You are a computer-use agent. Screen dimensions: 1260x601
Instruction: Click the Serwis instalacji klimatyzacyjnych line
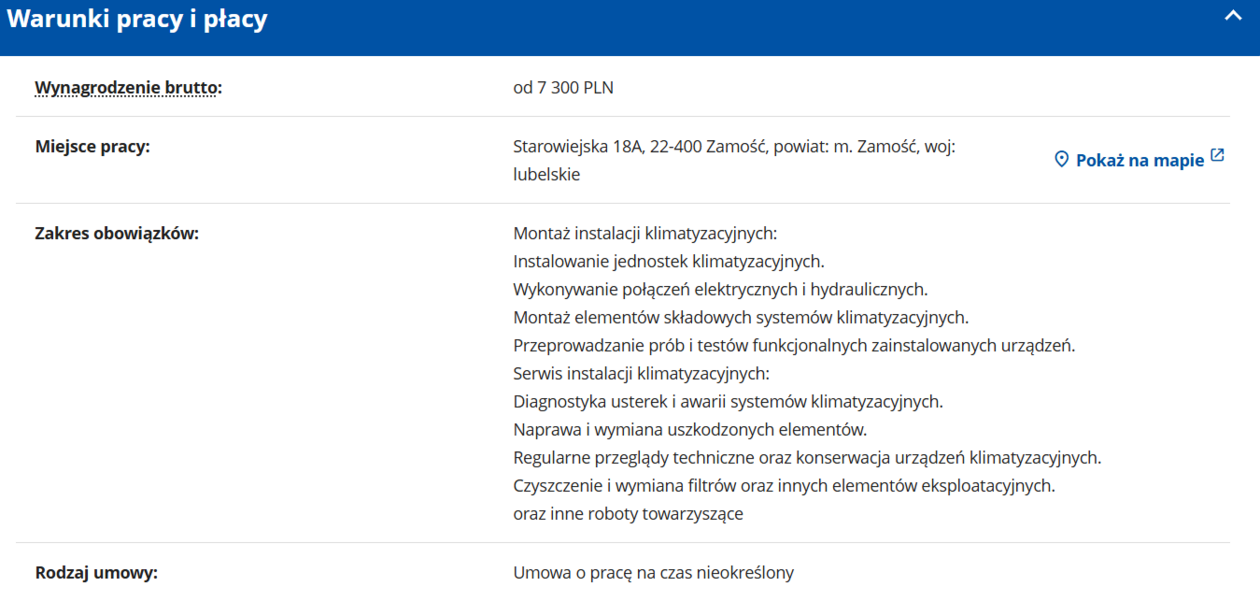pyautogui.click(x=641, y=374)
